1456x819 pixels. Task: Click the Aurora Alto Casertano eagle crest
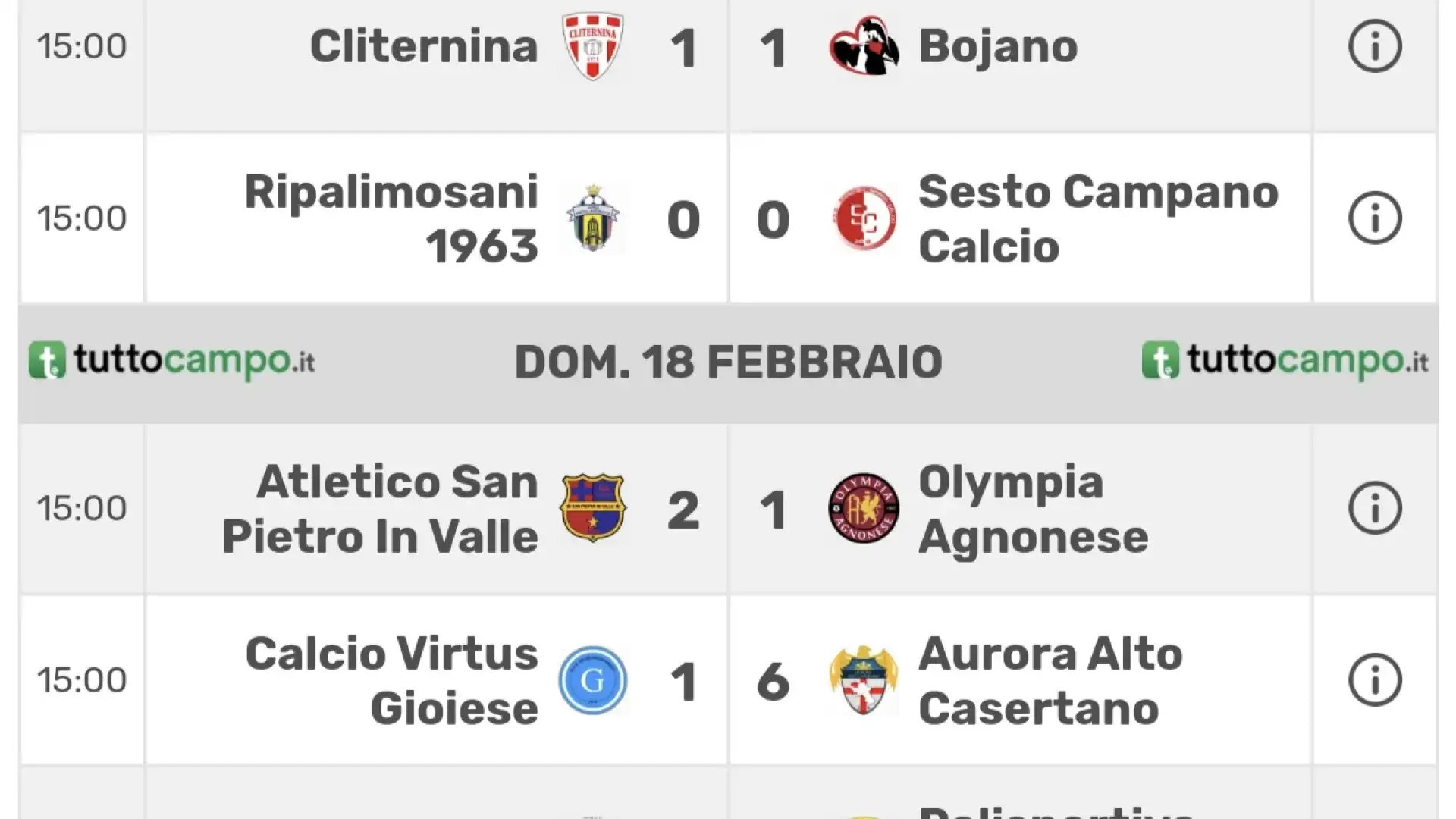click(x=864, y=680)
